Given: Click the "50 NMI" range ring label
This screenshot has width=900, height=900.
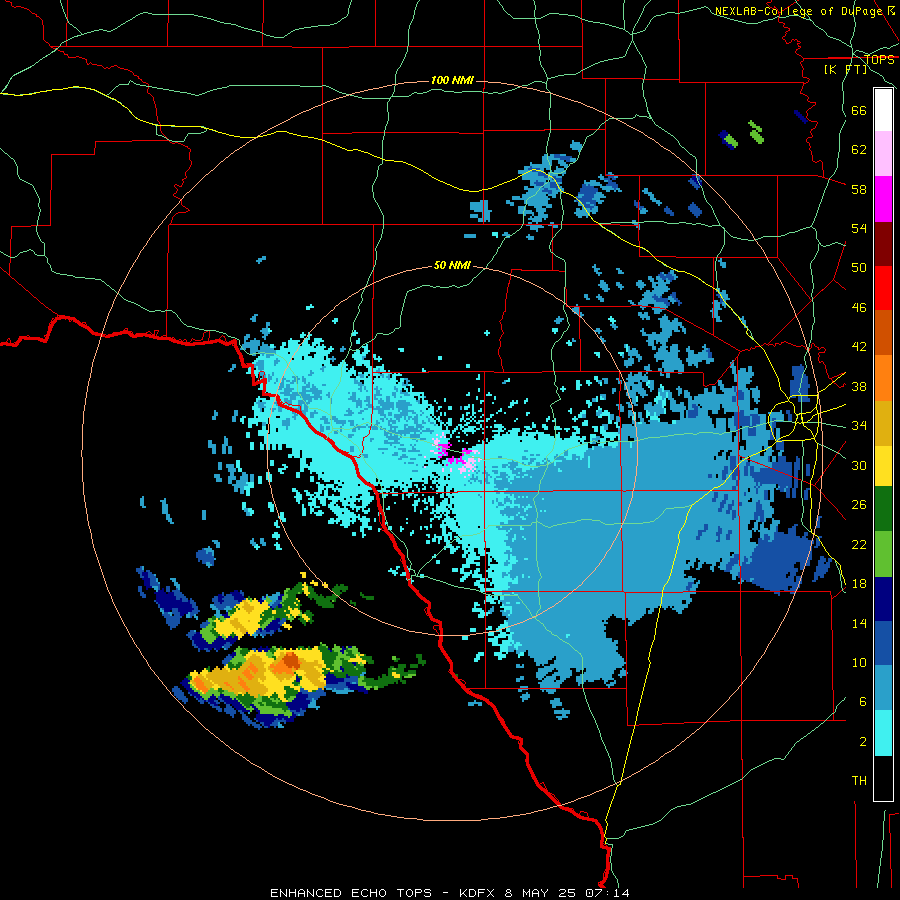Looking at the screenshot, I should tap(452, 265).
